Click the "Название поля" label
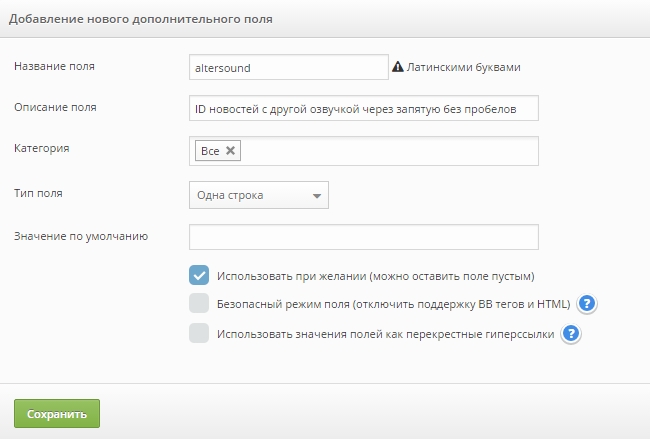Viewport: 650px width, 439px height. [x=54, y=66]
